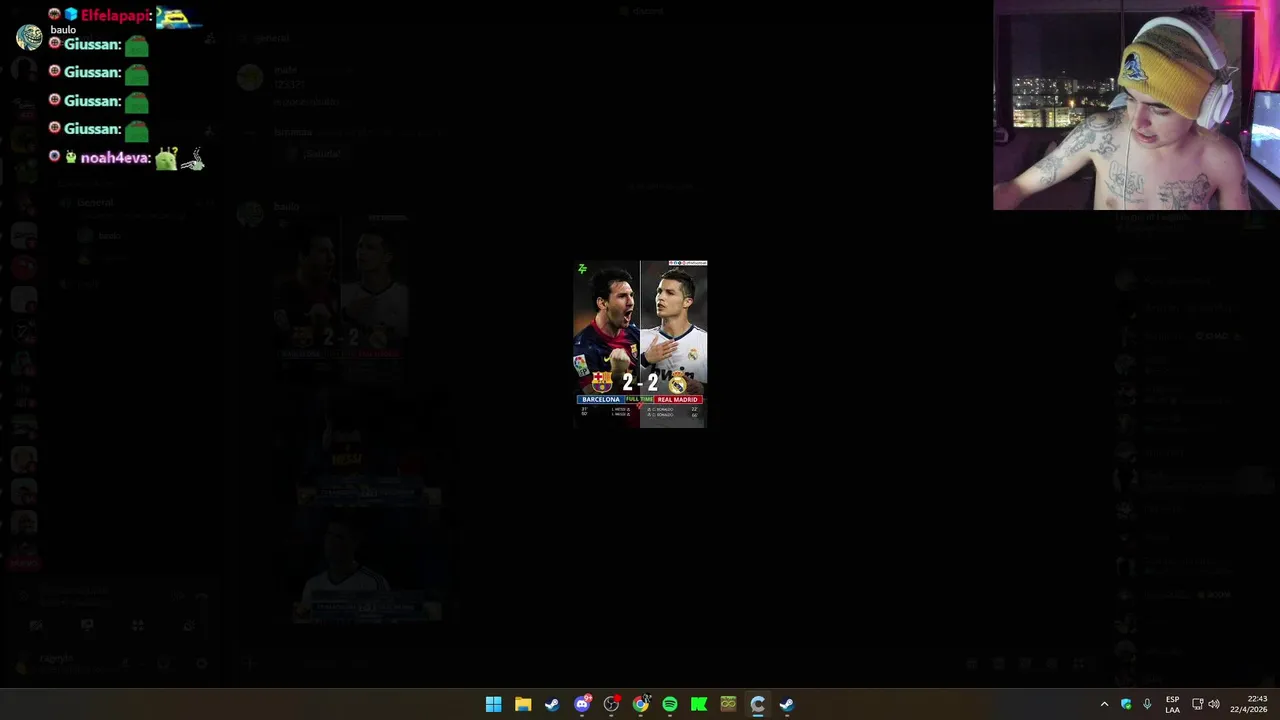Open the Minecraft-style block app icon
The width and height of the screenshot is (1280, 720).
[x=728, y=704]
